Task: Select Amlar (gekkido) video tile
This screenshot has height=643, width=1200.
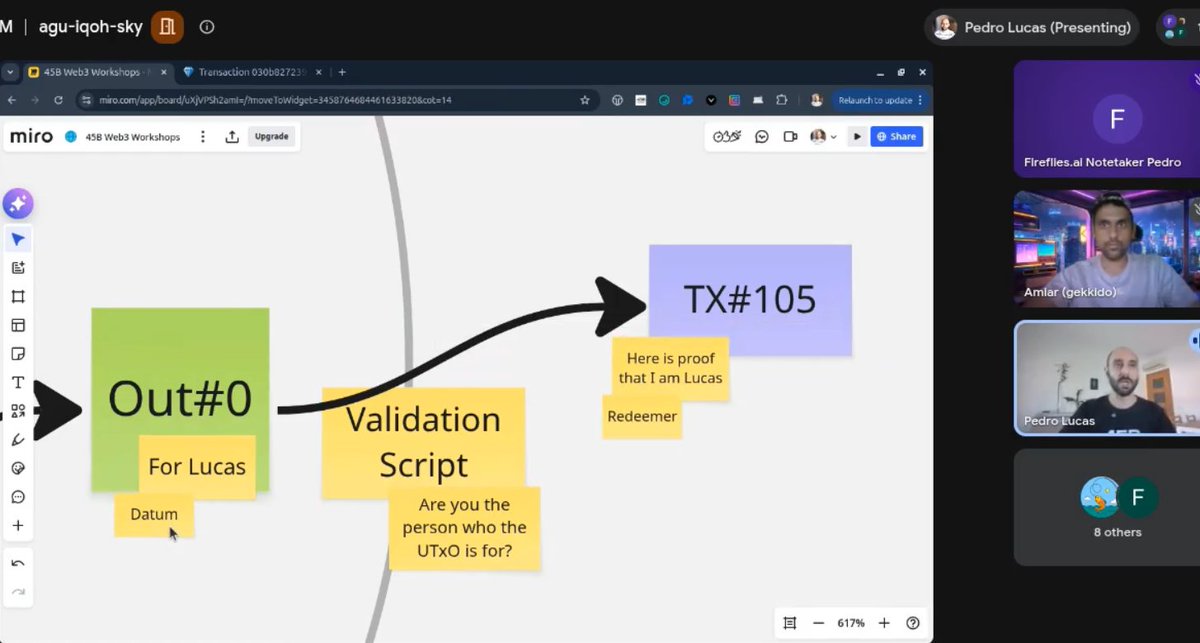Action: pos(1107,249)
